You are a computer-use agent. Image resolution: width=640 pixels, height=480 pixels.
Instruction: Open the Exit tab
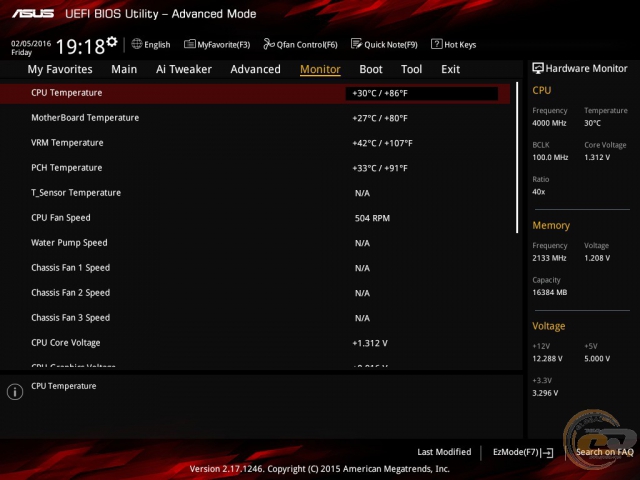coord(450,69)
